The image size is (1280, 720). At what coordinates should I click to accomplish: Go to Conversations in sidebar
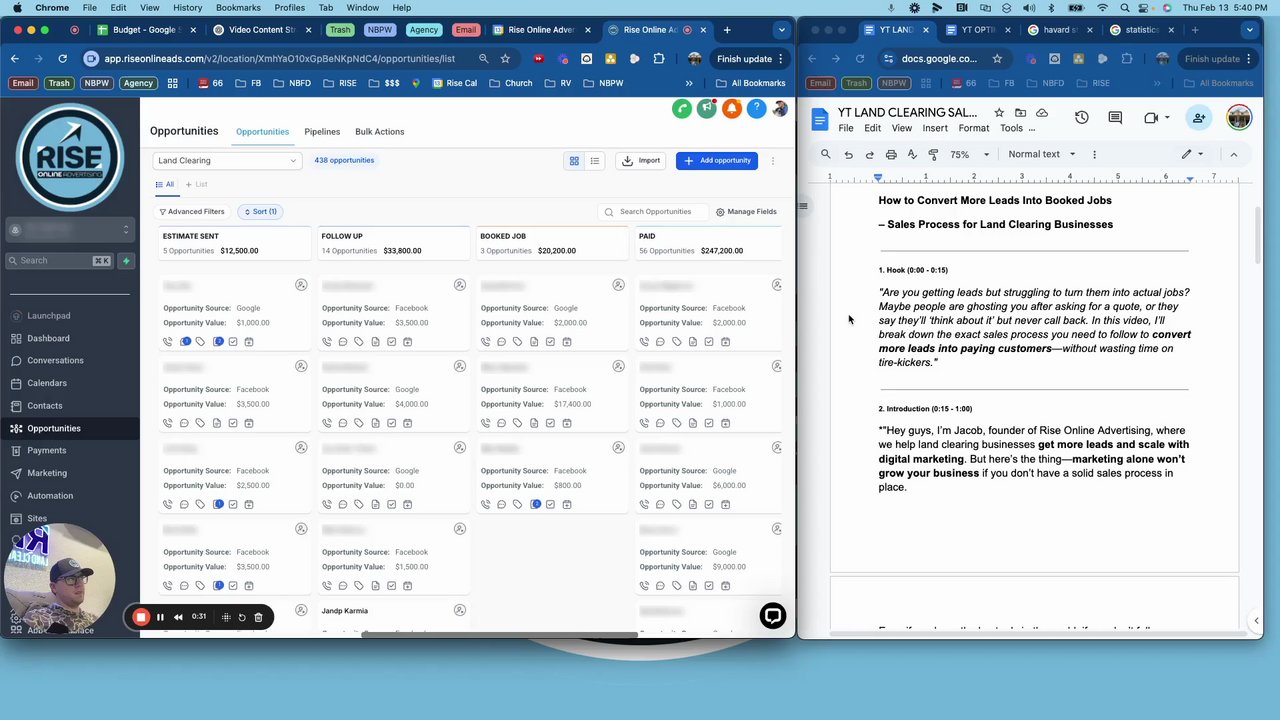tap(55, 360)
